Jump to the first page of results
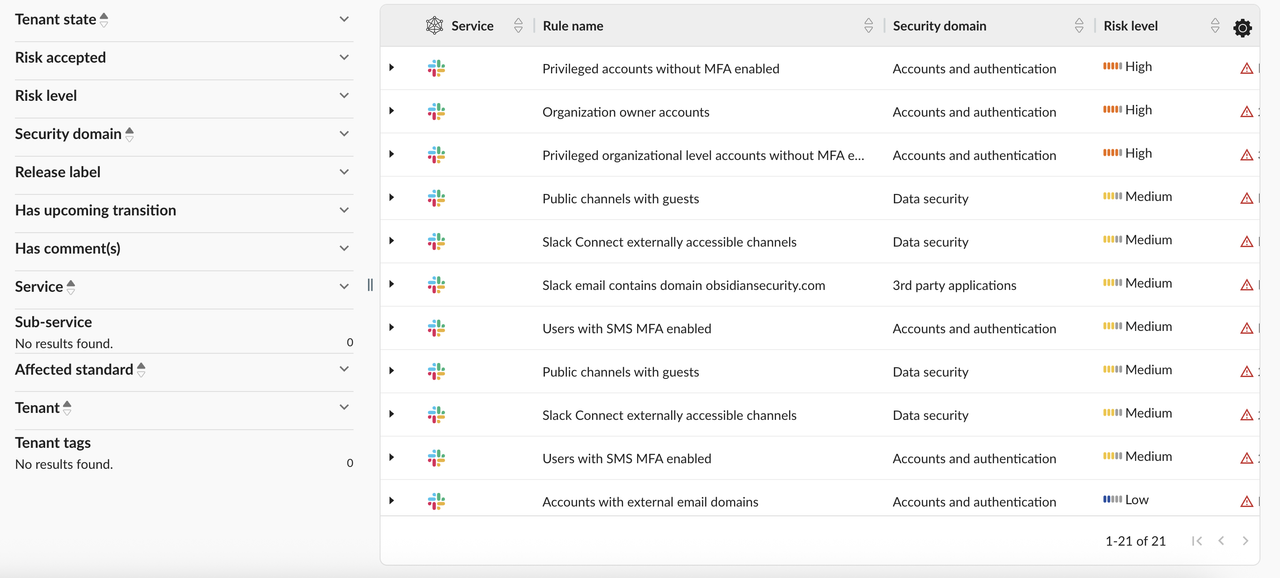The image size is (1280, 578). pyautogui.click(x=1197, y=541)
